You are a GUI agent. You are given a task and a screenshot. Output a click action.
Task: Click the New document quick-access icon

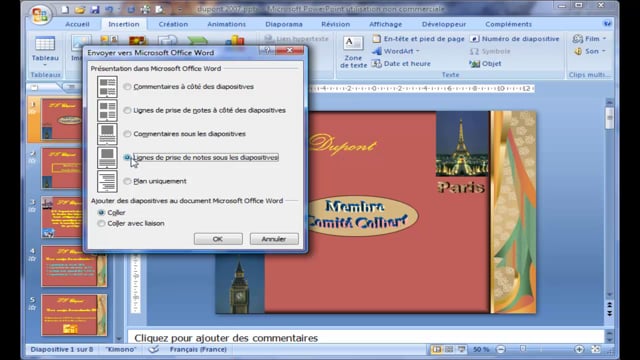[x=65, y=9]
